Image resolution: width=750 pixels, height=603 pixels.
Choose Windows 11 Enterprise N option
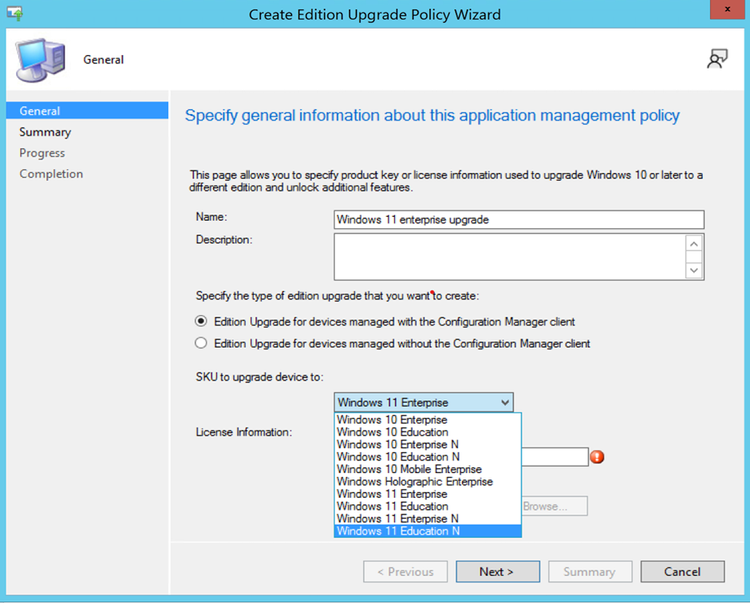428,519
